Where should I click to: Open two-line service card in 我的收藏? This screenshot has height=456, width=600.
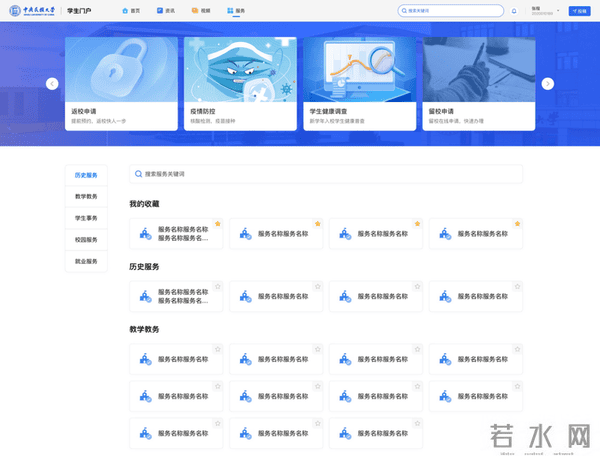pos(176,234)
